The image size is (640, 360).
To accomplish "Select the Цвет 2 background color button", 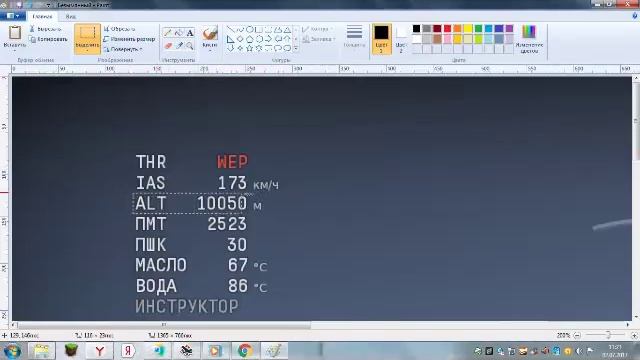I will (401, 38).
